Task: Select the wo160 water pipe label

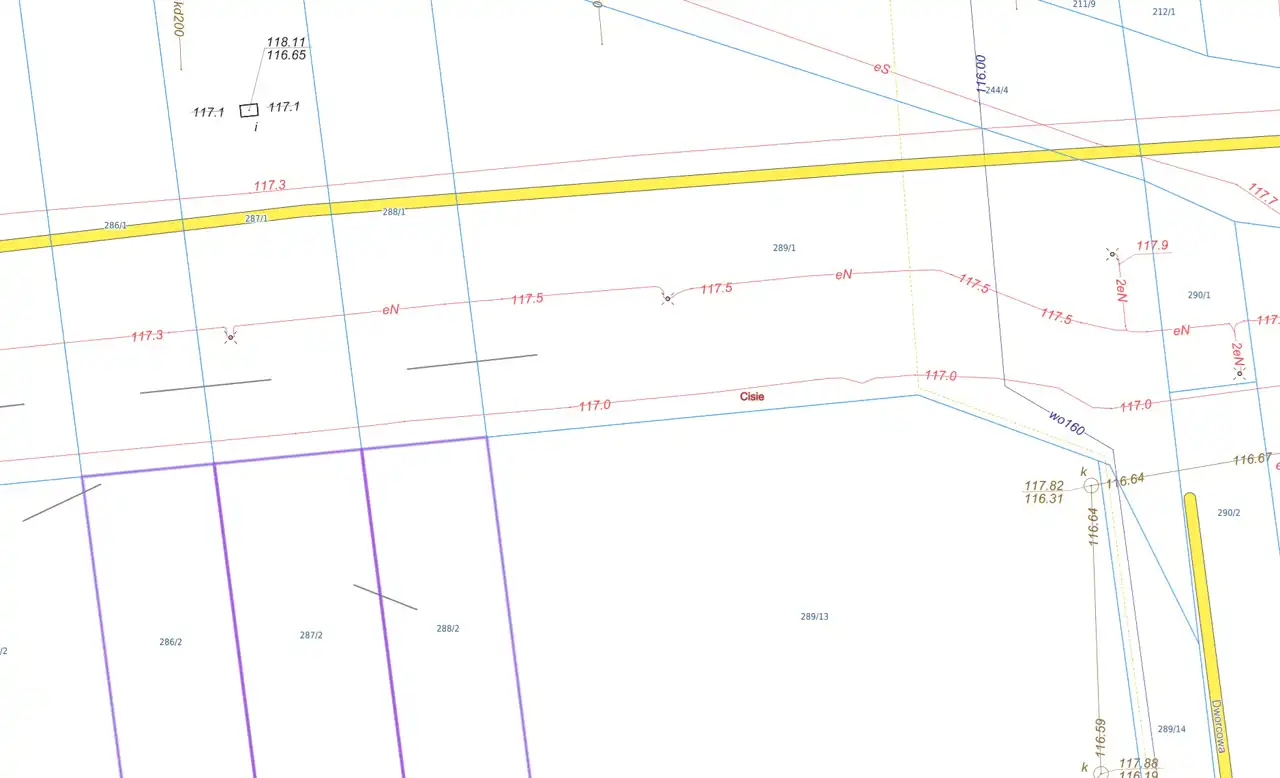Action: [x=1066, y=423]
